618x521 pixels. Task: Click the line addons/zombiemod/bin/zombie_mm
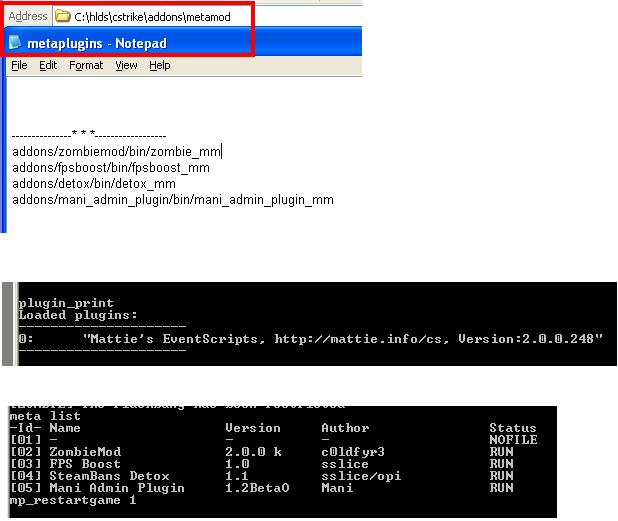click(x=116, y=152)
